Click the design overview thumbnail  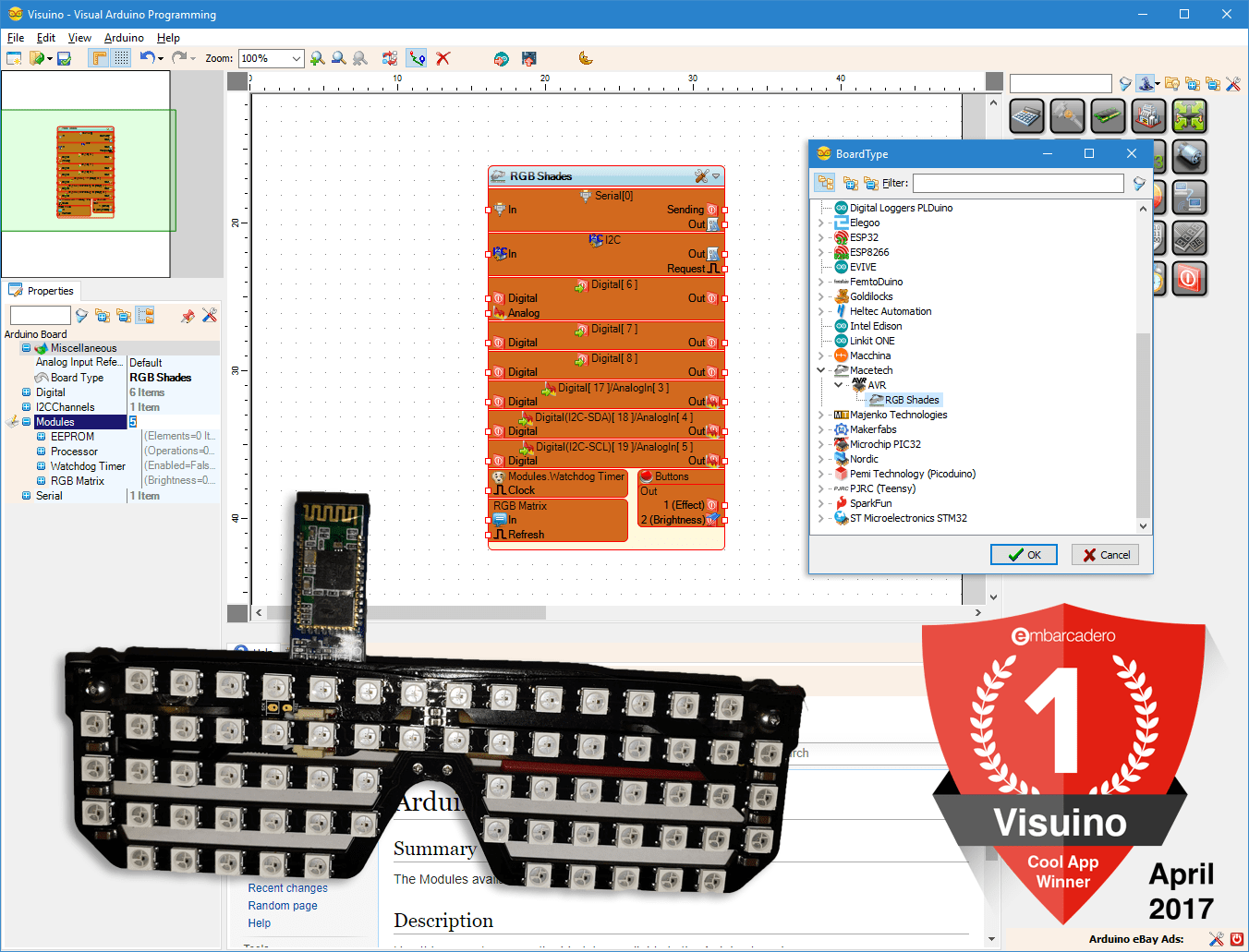pos(86,173)
